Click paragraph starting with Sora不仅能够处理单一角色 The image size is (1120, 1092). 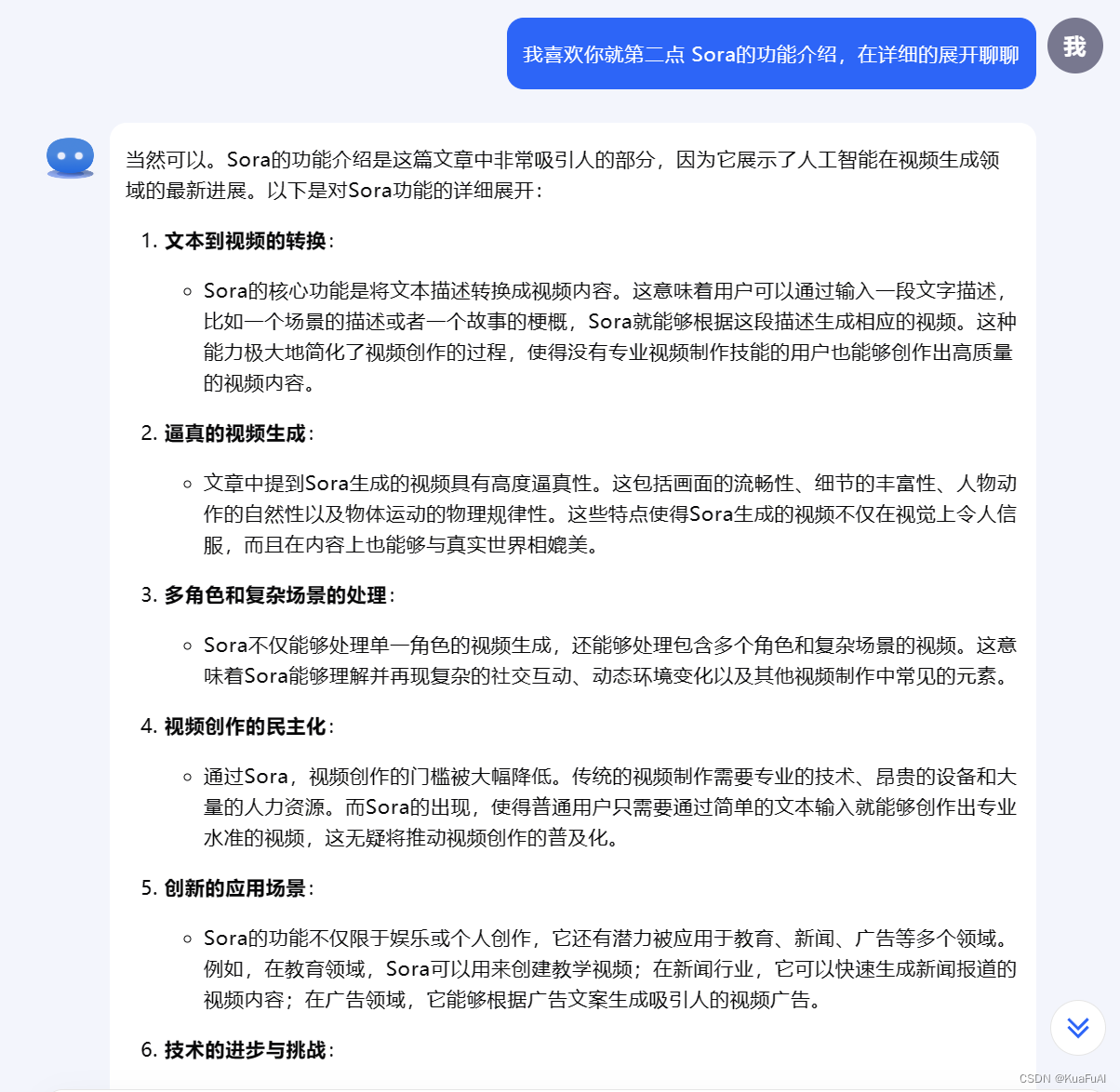[610, 660]
